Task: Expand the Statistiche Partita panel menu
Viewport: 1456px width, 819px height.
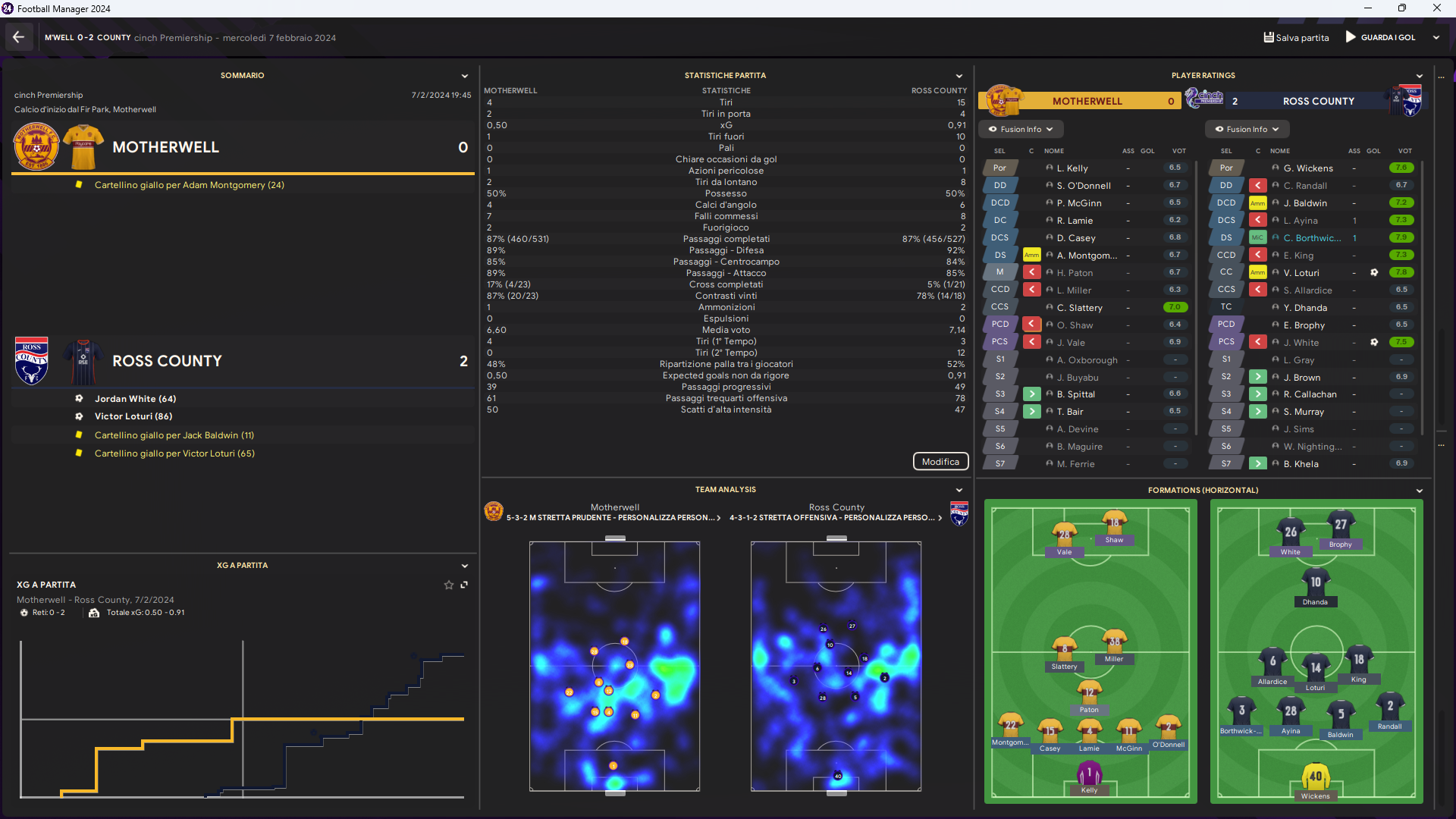Action: pyautogui.click(x=959, y=76)
